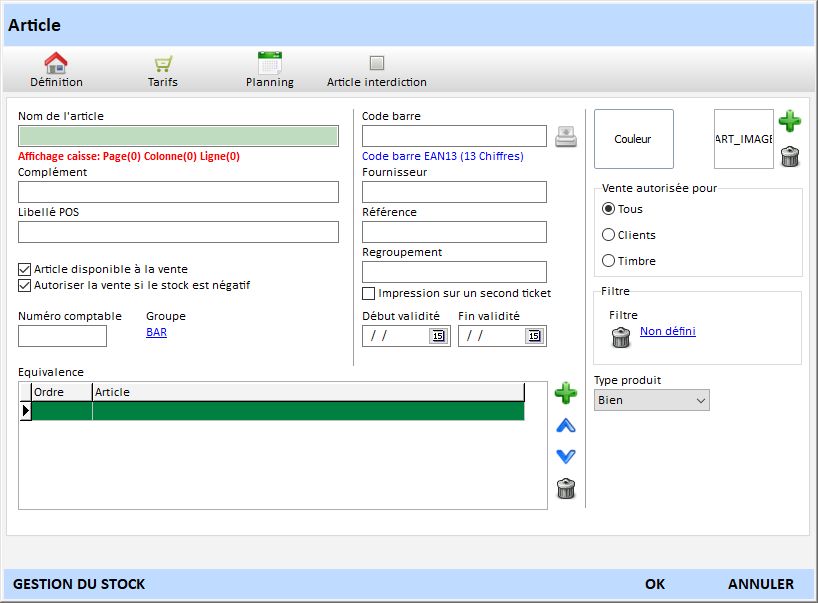This screenshot has width=818, height=603.
Task: Click the OK button
Action: (655, 584)
